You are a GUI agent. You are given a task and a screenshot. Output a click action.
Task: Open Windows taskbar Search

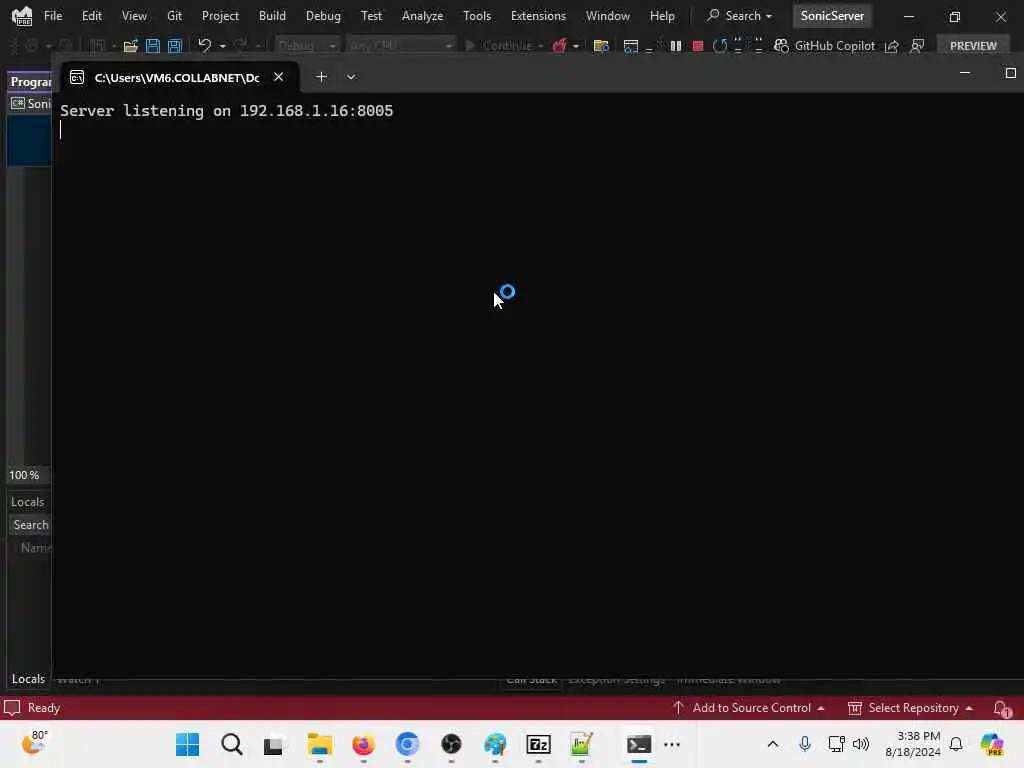231,744
